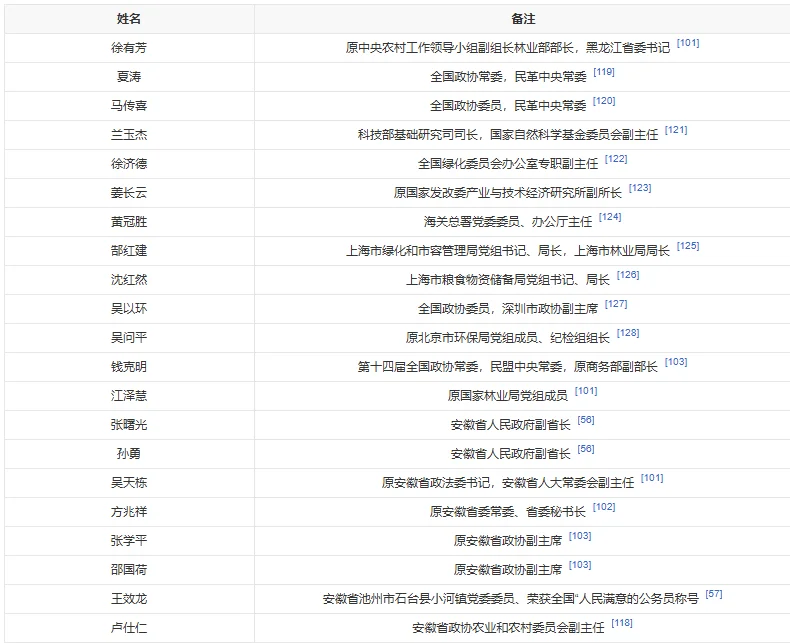The height and width of the screenshot is (643, 790).
Task: Click the name 方兆祥
Action: click(x=129, y=511)
